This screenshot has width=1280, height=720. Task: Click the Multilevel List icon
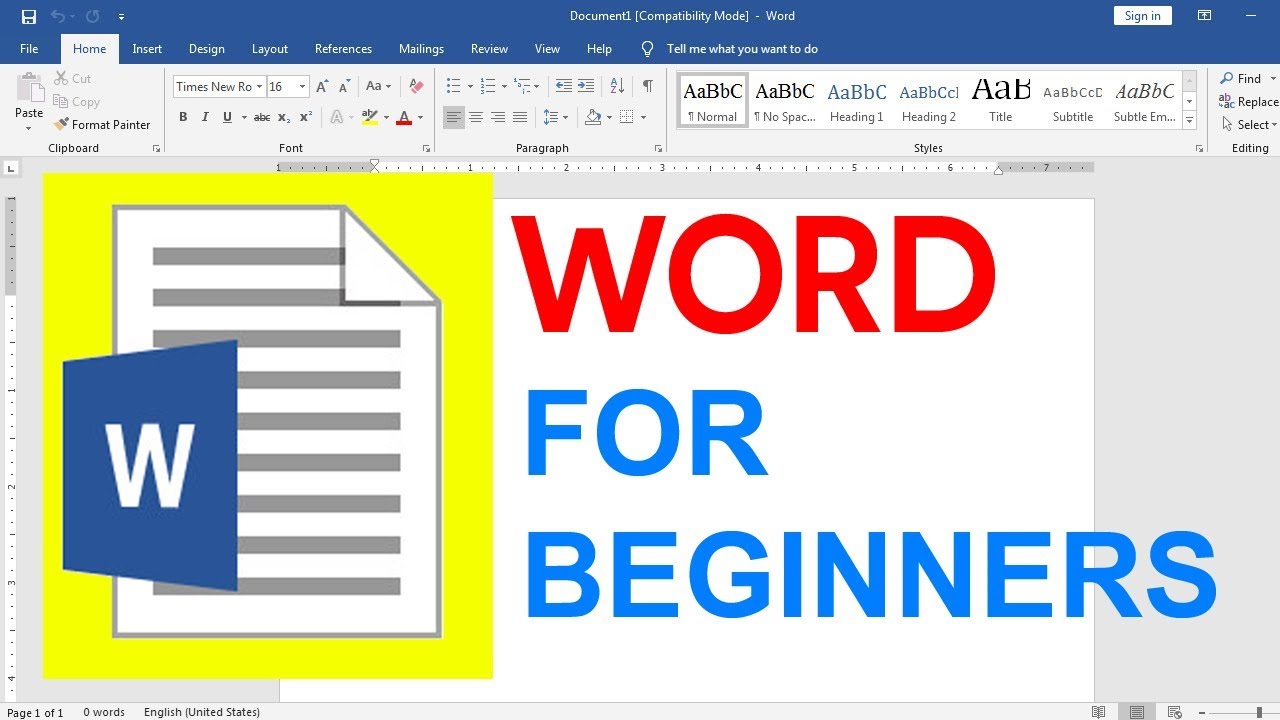pyautogui.click(x=523, y=87)
